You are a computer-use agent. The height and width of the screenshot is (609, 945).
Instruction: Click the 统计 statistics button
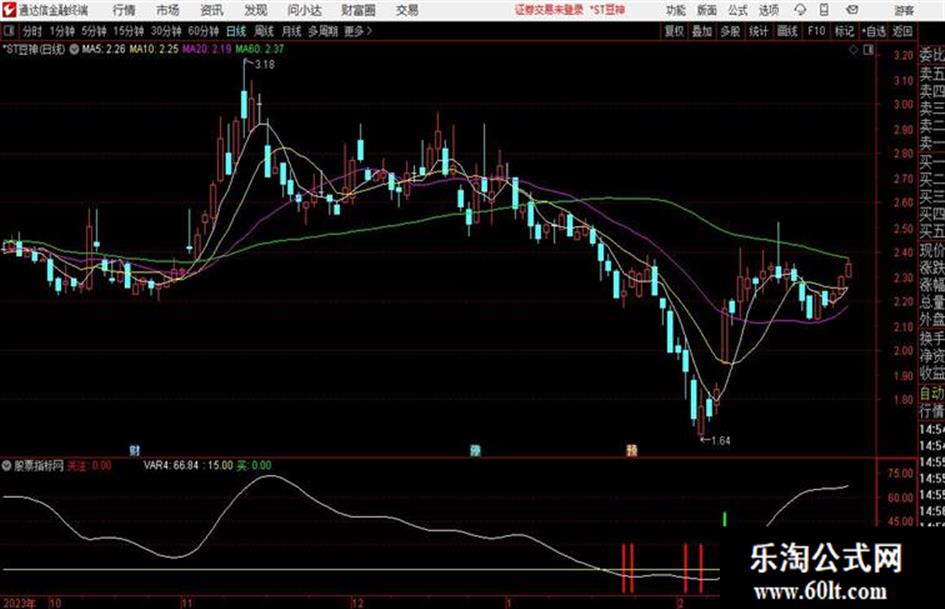[759, 31]
